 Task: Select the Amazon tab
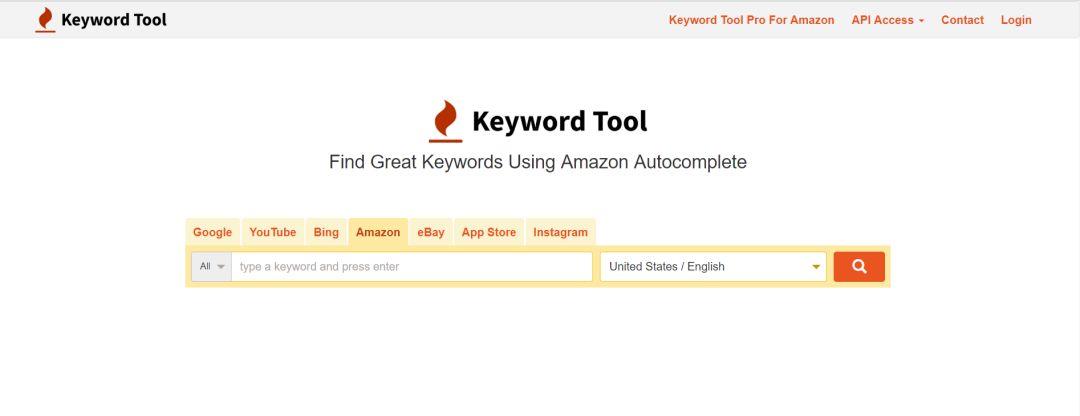(x=378, y=232)
